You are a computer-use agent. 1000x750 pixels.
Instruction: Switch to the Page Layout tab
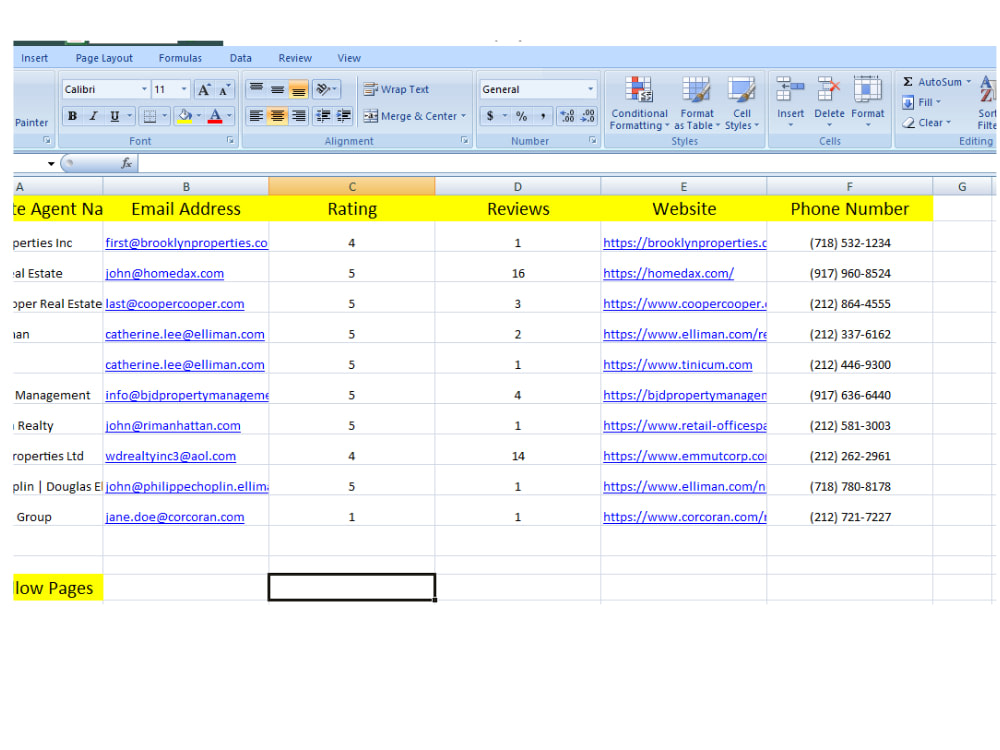104,58
